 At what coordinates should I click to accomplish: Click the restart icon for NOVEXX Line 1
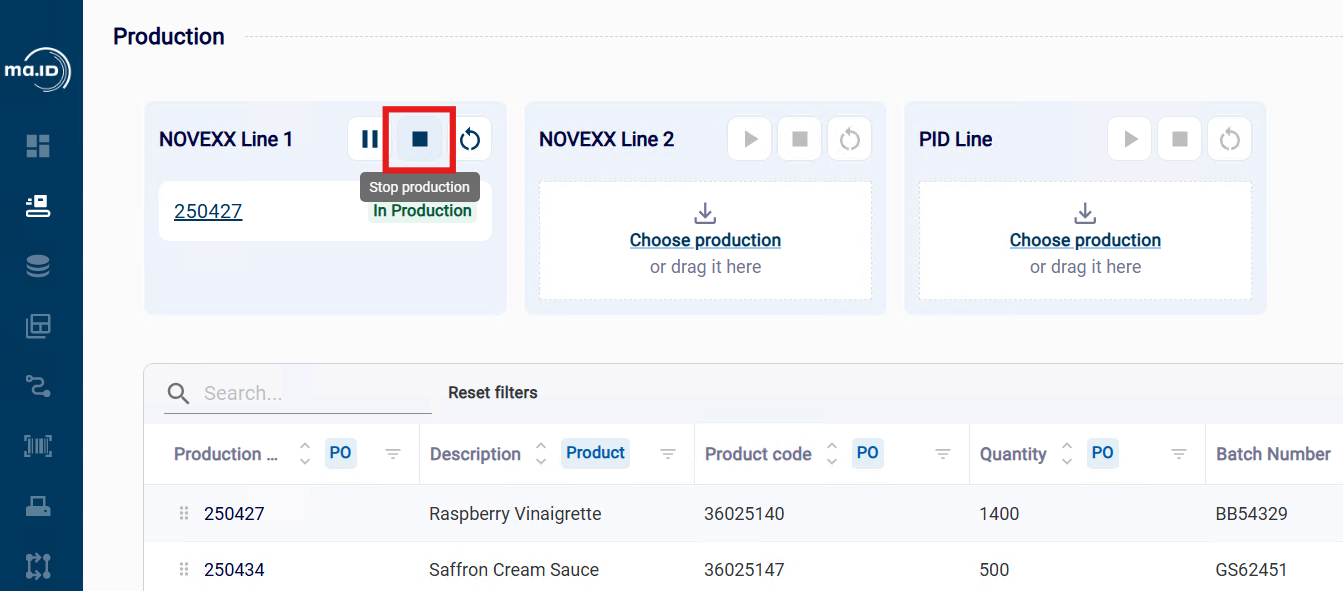coord(470,139)
